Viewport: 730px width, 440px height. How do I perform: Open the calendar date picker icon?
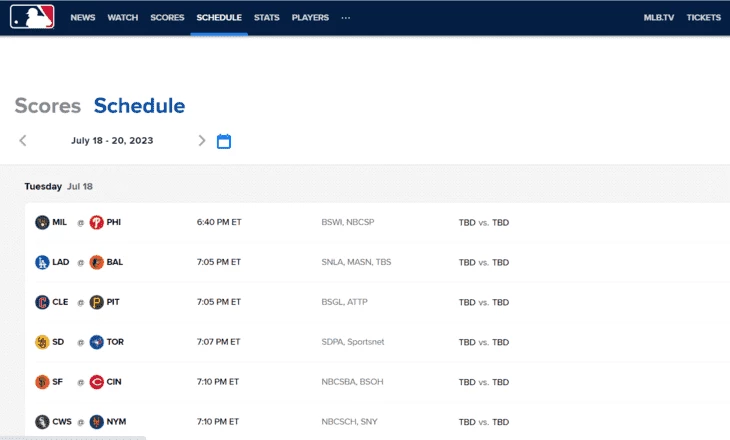tap(224, 141)
